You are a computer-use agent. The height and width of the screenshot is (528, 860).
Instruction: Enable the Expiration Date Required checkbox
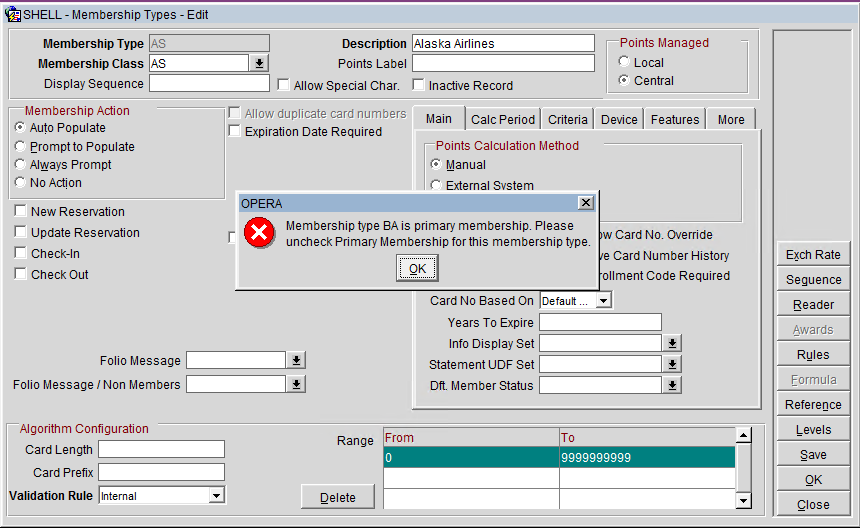pyautogui.click(x=235, y=132)
